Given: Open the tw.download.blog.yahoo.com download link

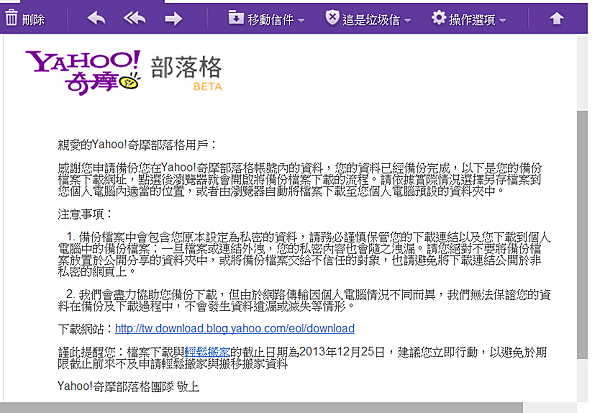Looking at the screenshot, I should [235, 328].
